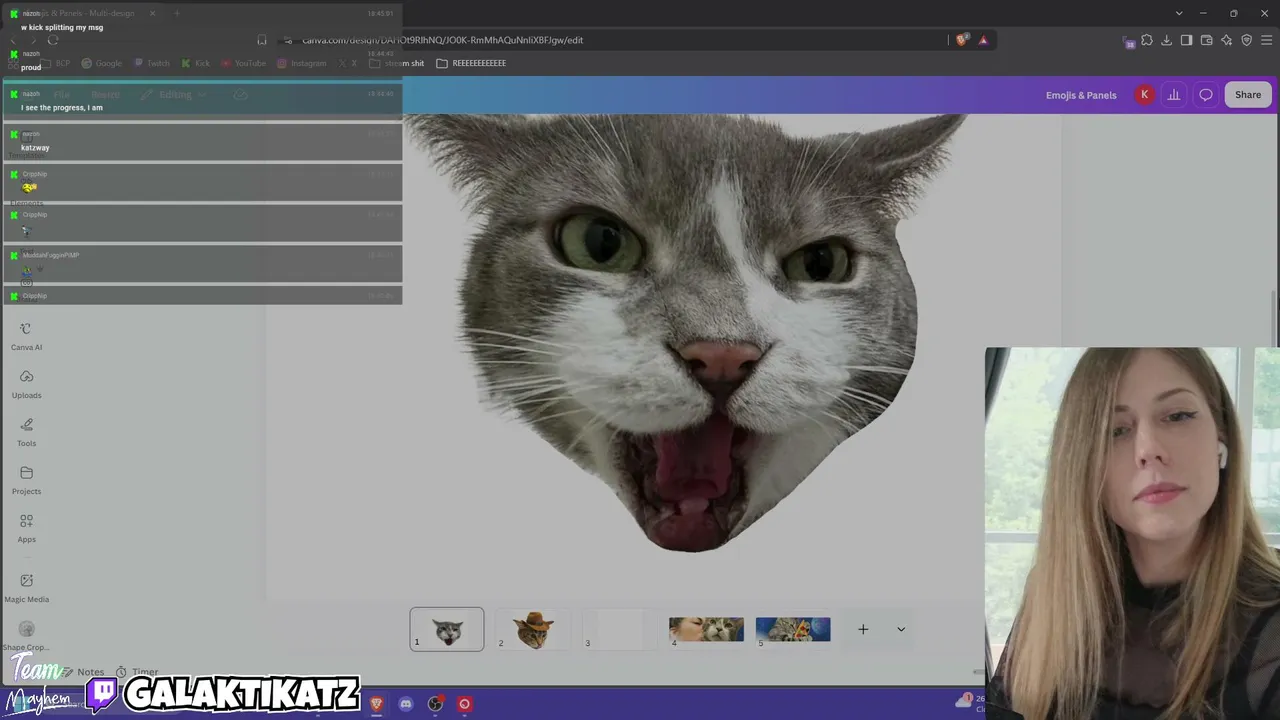Select page 1 cat thumbnail
The height and width of the screenshot is (720, 1280).
click(x=447, y=629)
